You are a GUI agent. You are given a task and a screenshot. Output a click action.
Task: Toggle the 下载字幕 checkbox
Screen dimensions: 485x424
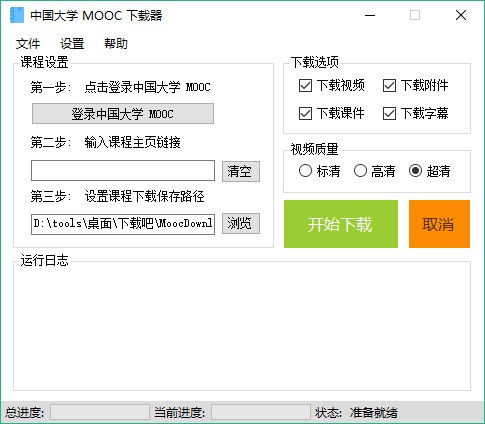tap(389, 114)
